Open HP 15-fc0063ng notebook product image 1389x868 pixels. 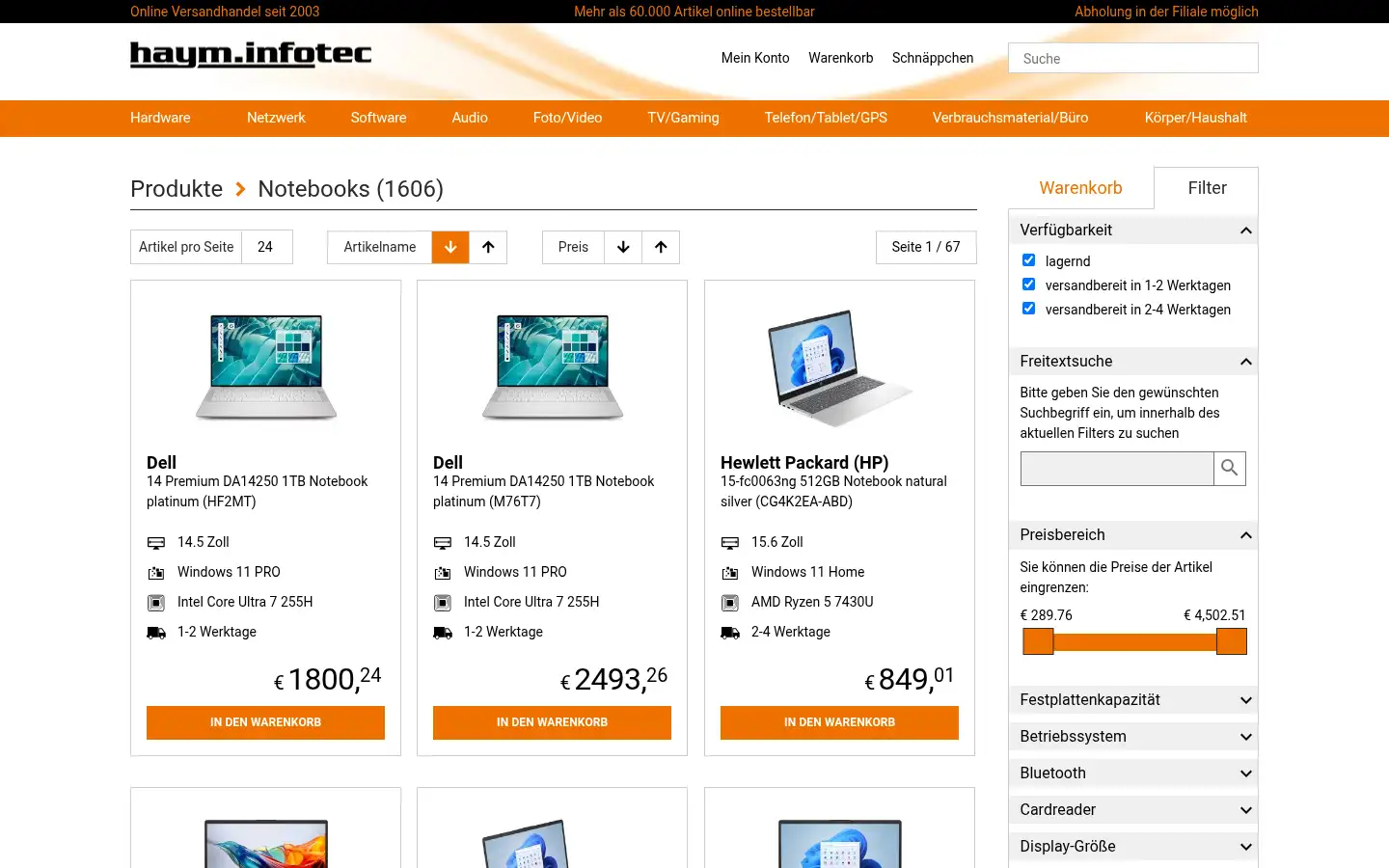pyautogui.click(x=839, y=366)
